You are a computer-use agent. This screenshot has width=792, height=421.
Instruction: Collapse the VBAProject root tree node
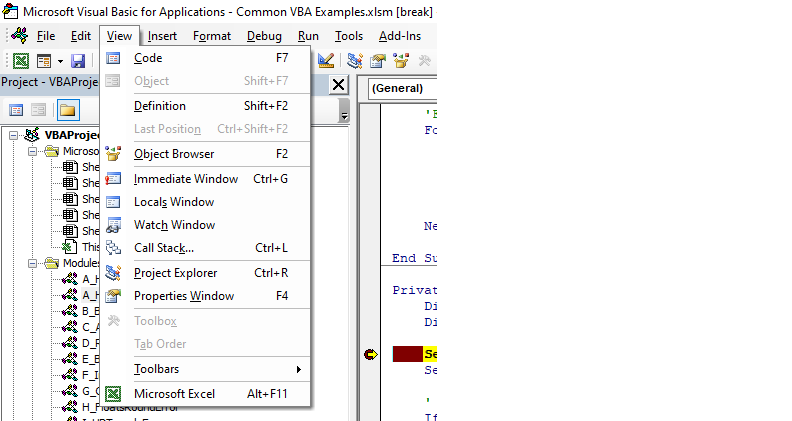pos(13,135)
